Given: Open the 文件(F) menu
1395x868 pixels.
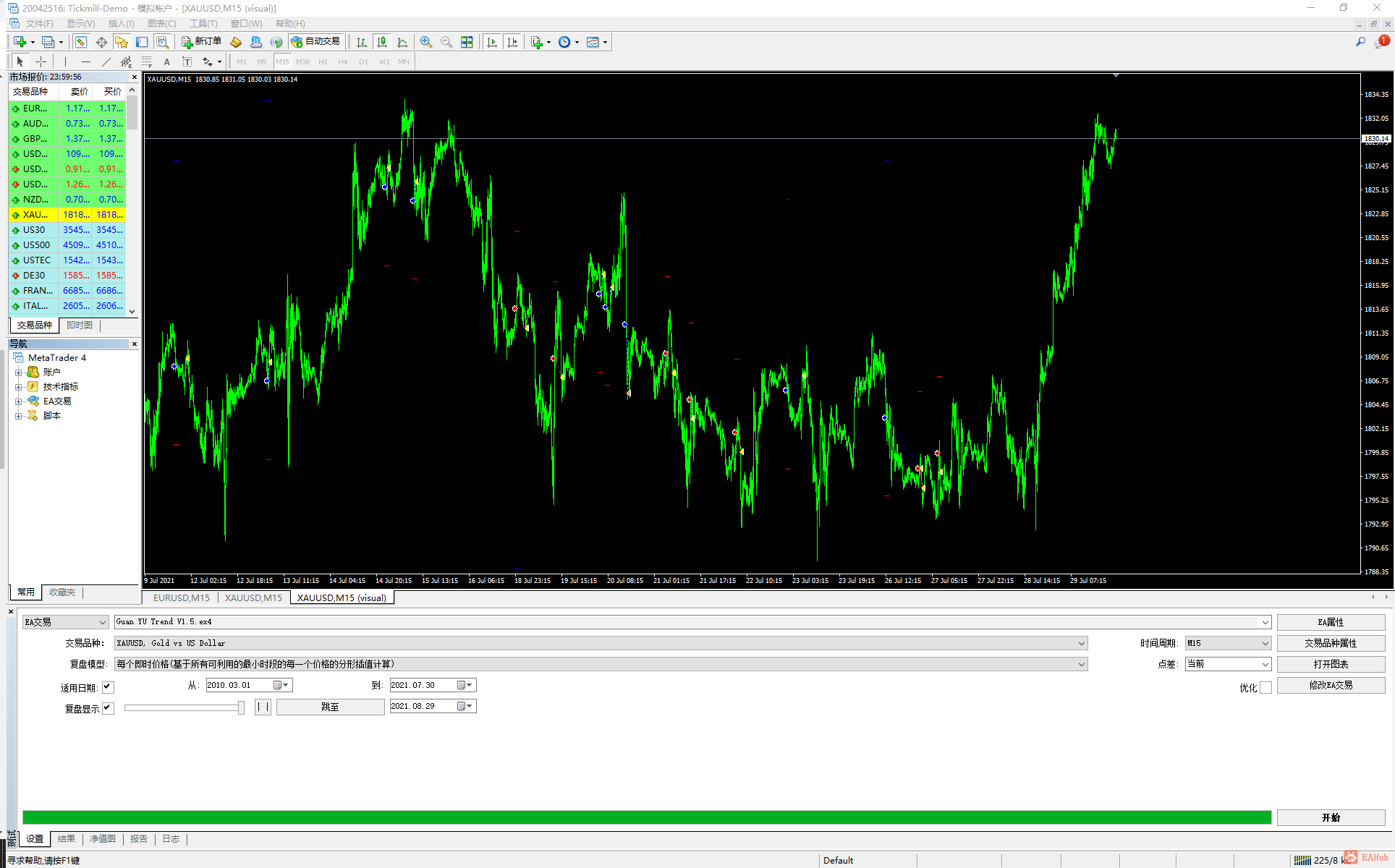Looking at the screenshot, I should coord(39,23).
